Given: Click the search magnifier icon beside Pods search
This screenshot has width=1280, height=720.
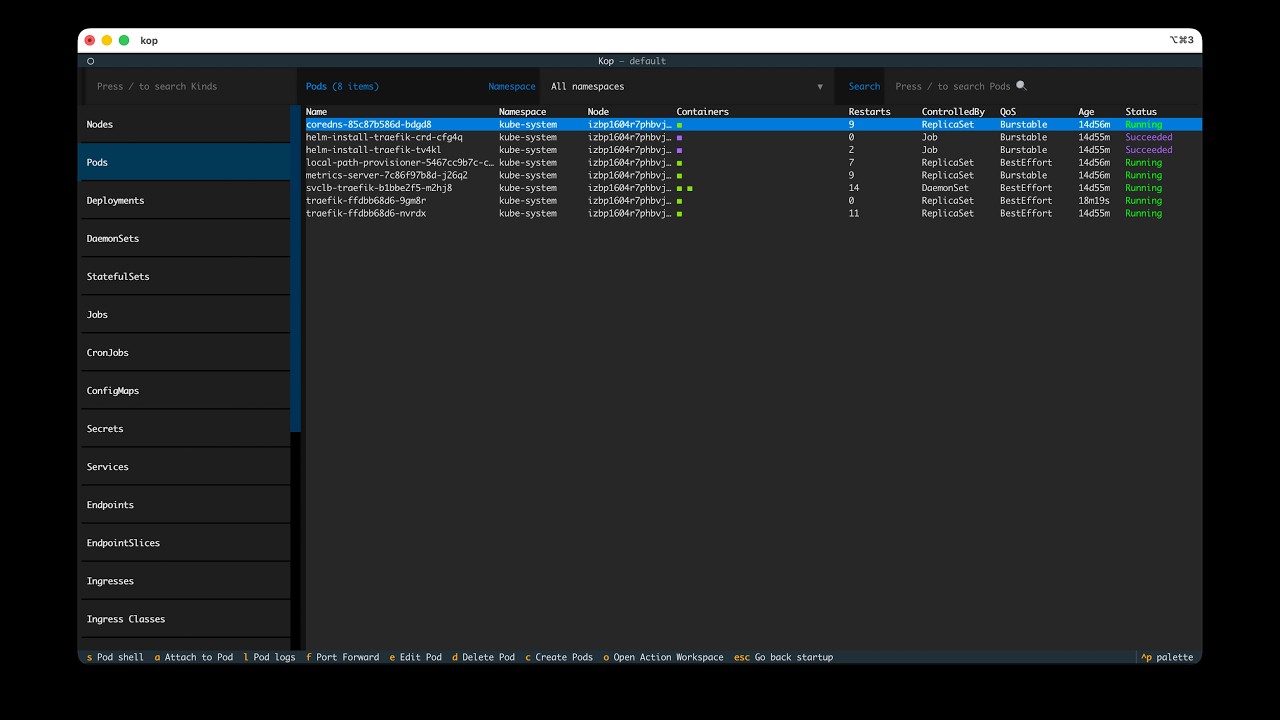Looking at the screenshot, I should 1021,86.
